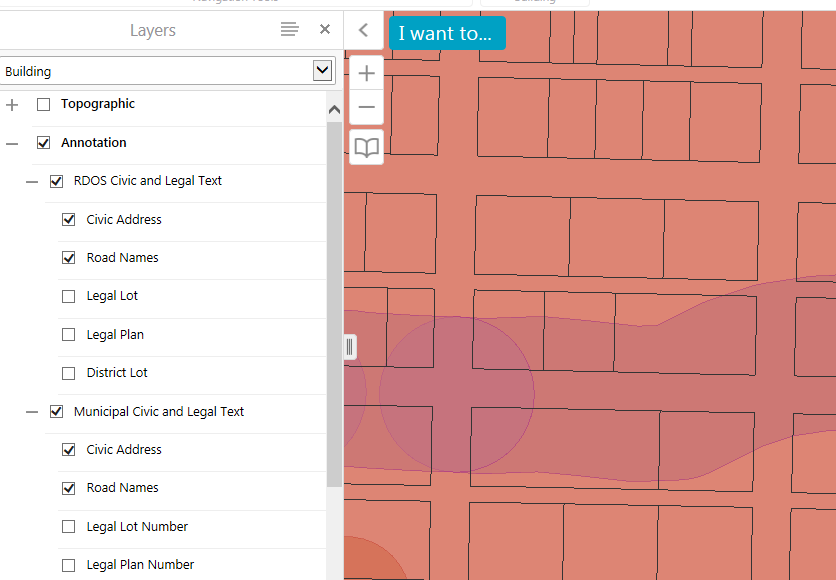The image size is (836, 580).
Task: Close the Layers panel
Action: (325, 29)
